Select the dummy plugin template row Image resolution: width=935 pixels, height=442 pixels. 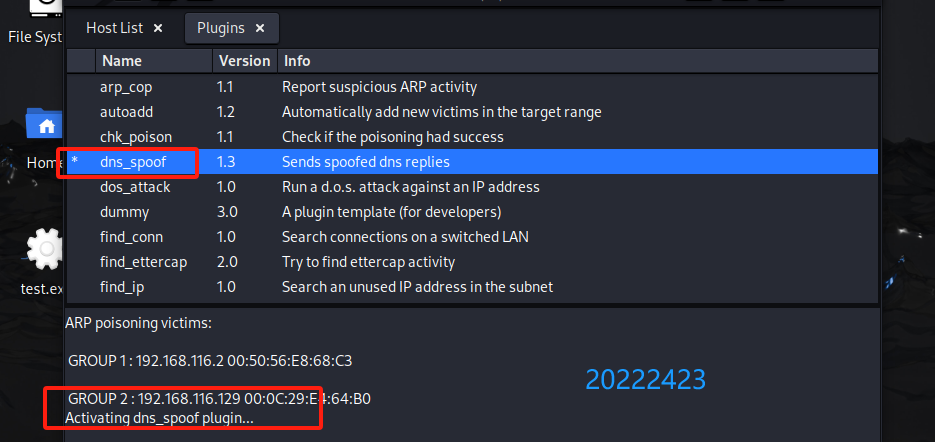point(124,212)
